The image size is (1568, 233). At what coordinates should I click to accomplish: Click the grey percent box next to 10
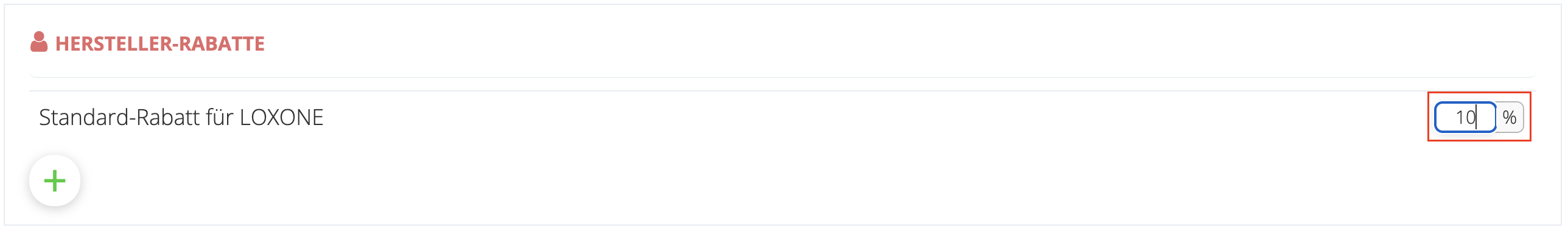(x=1510, y=117)
